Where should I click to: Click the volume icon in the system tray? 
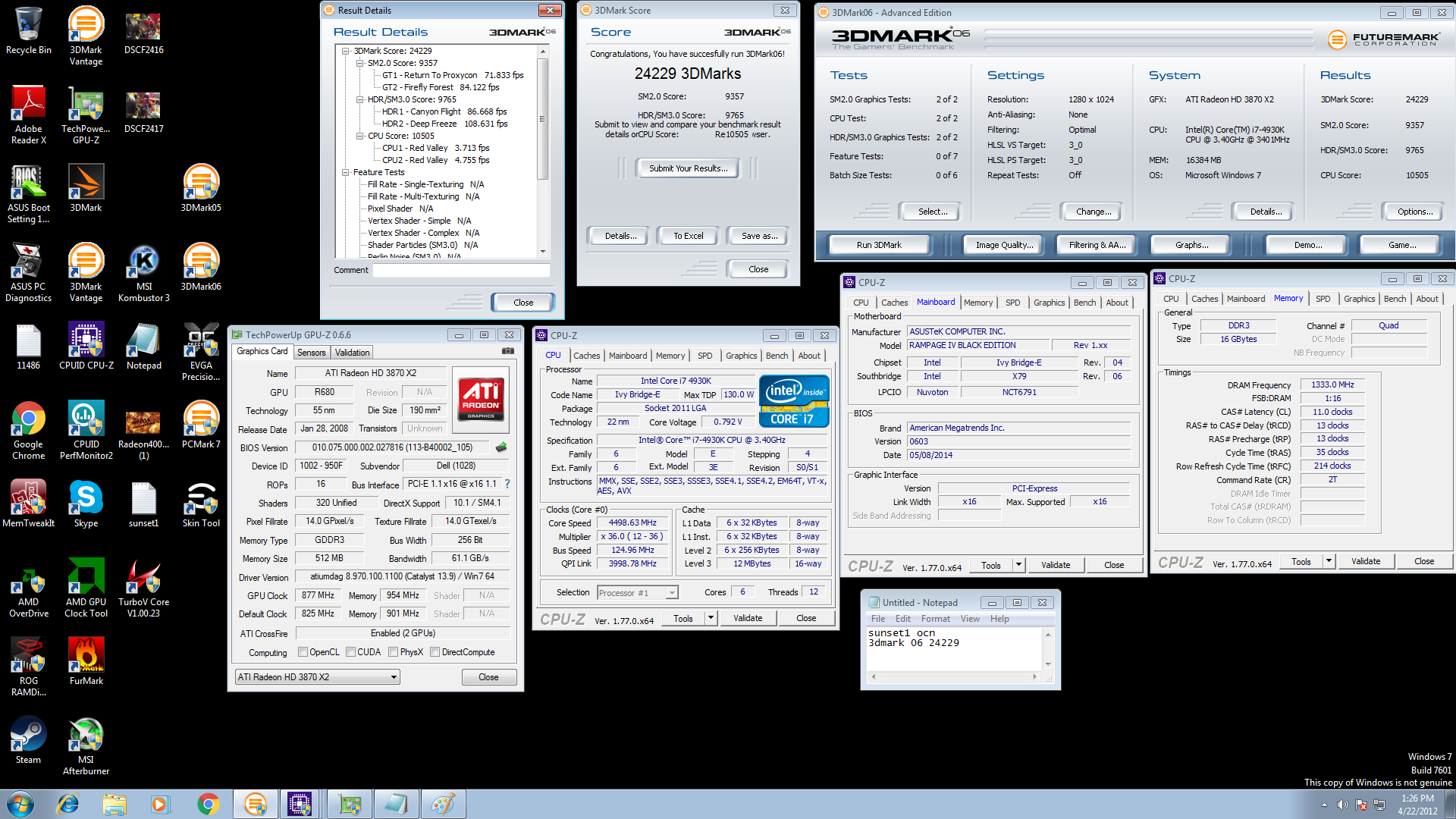pos(1342,805)
